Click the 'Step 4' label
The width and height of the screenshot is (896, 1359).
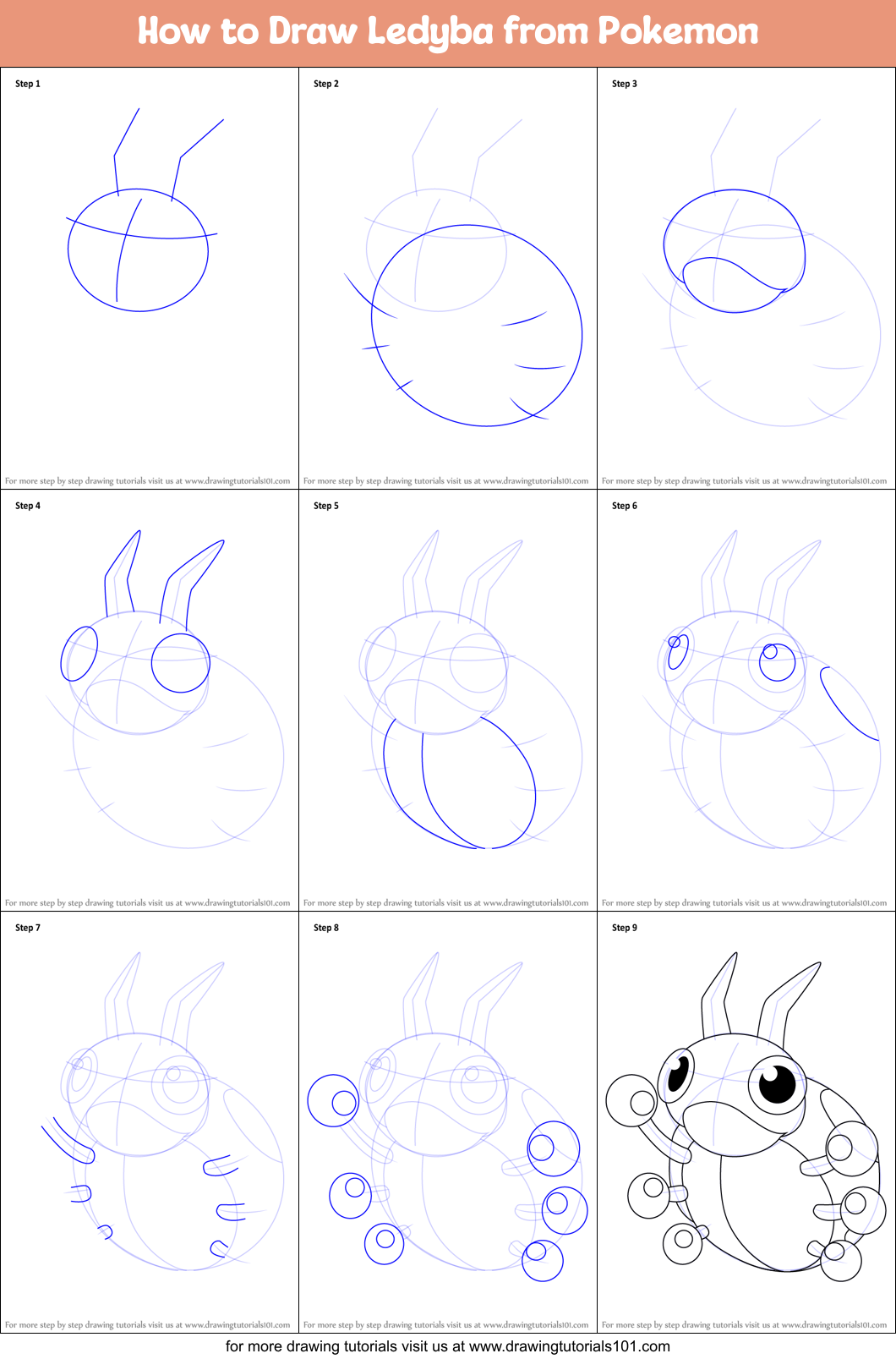pos(28,506)
